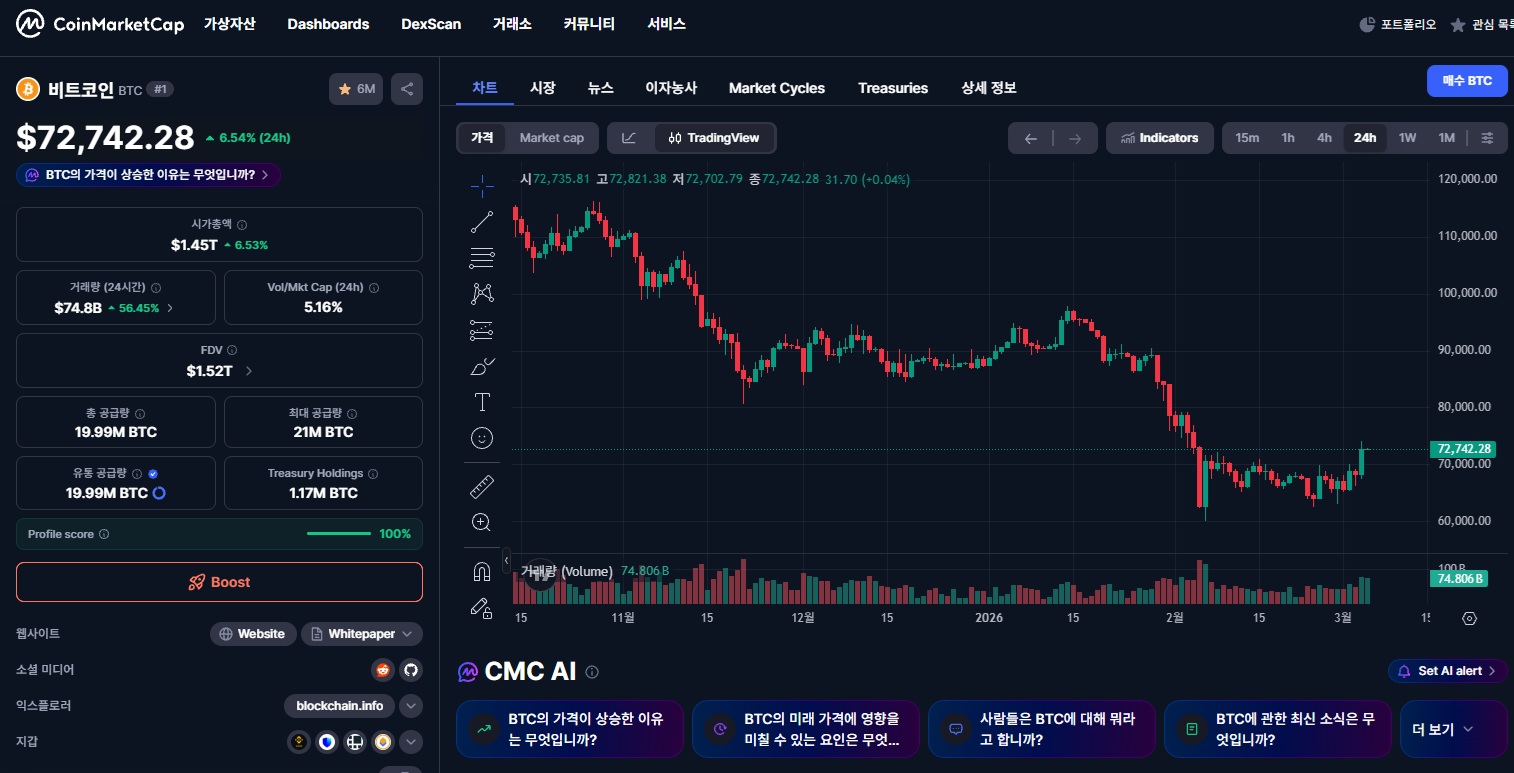Open the Website link
Viewport: 1514px width, 773px height.
[252, 634]
